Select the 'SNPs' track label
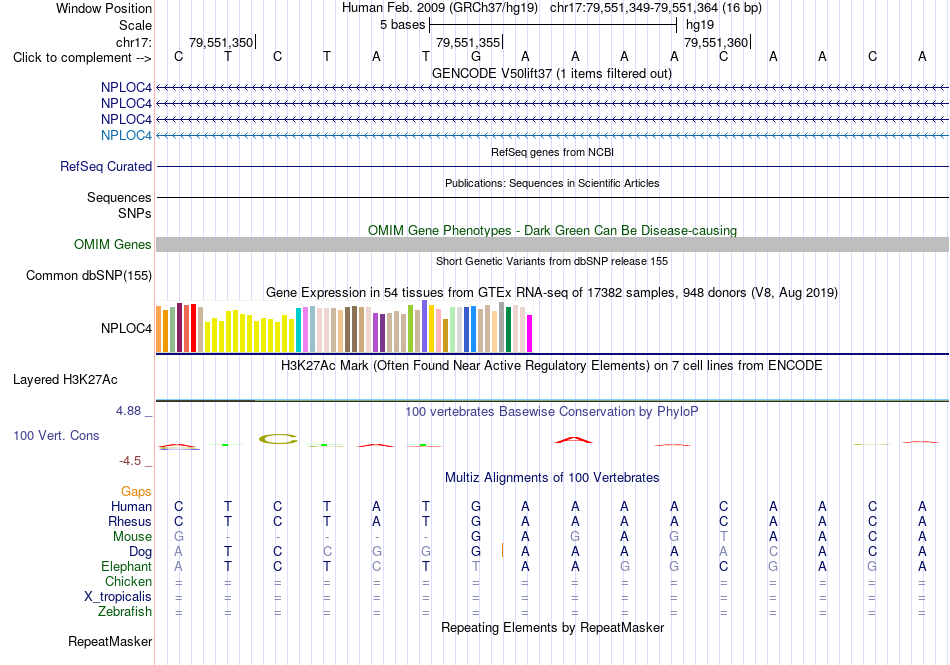950x665 pixels. pos(135,213)
